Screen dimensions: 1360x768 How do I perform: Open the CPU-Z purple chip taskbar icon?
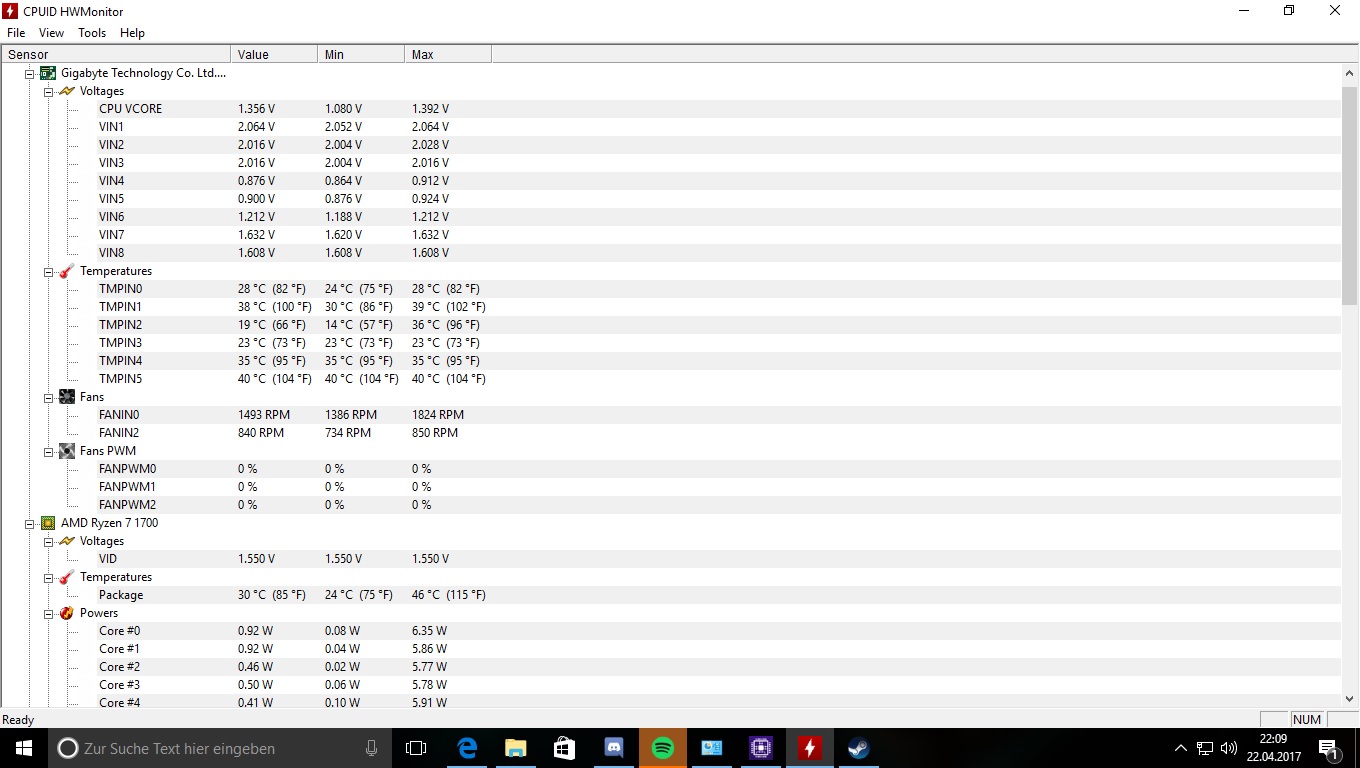coord(761,748)
